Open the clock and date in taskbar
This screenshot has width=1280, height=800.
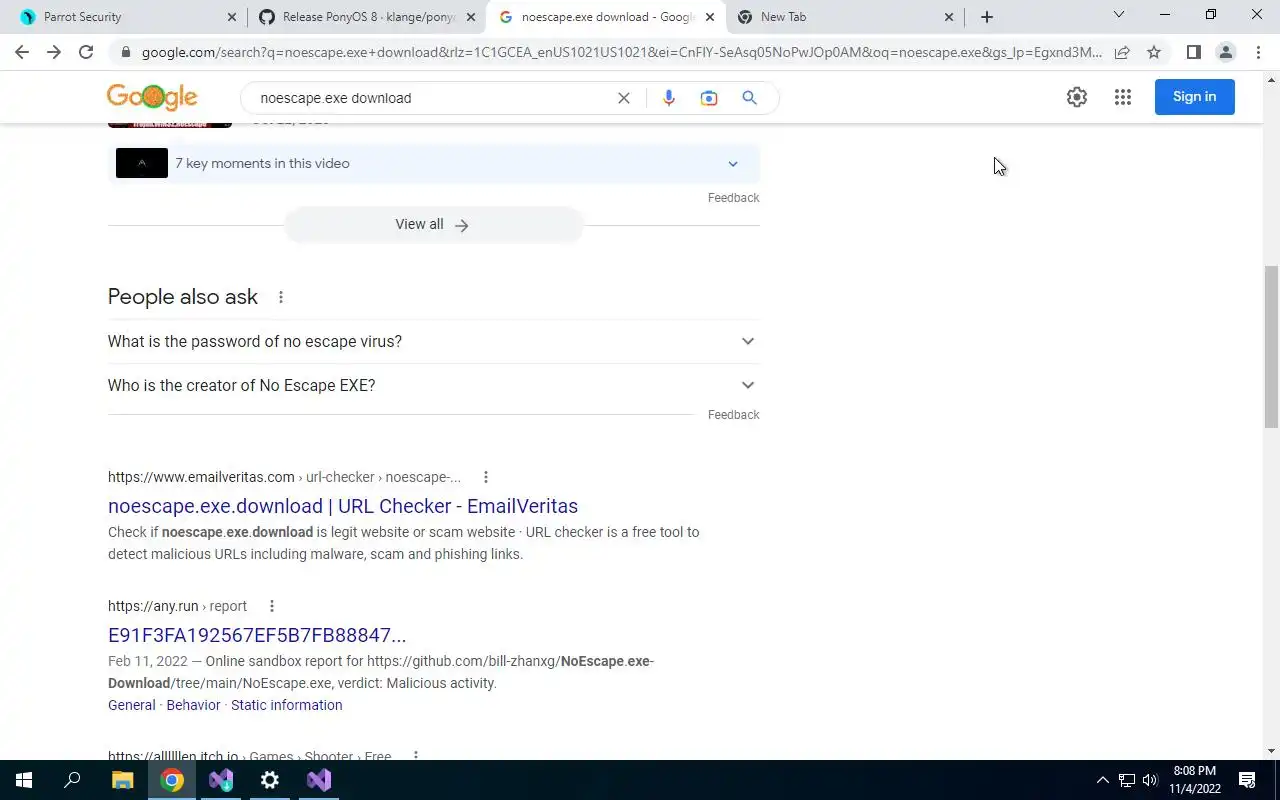1195,780
